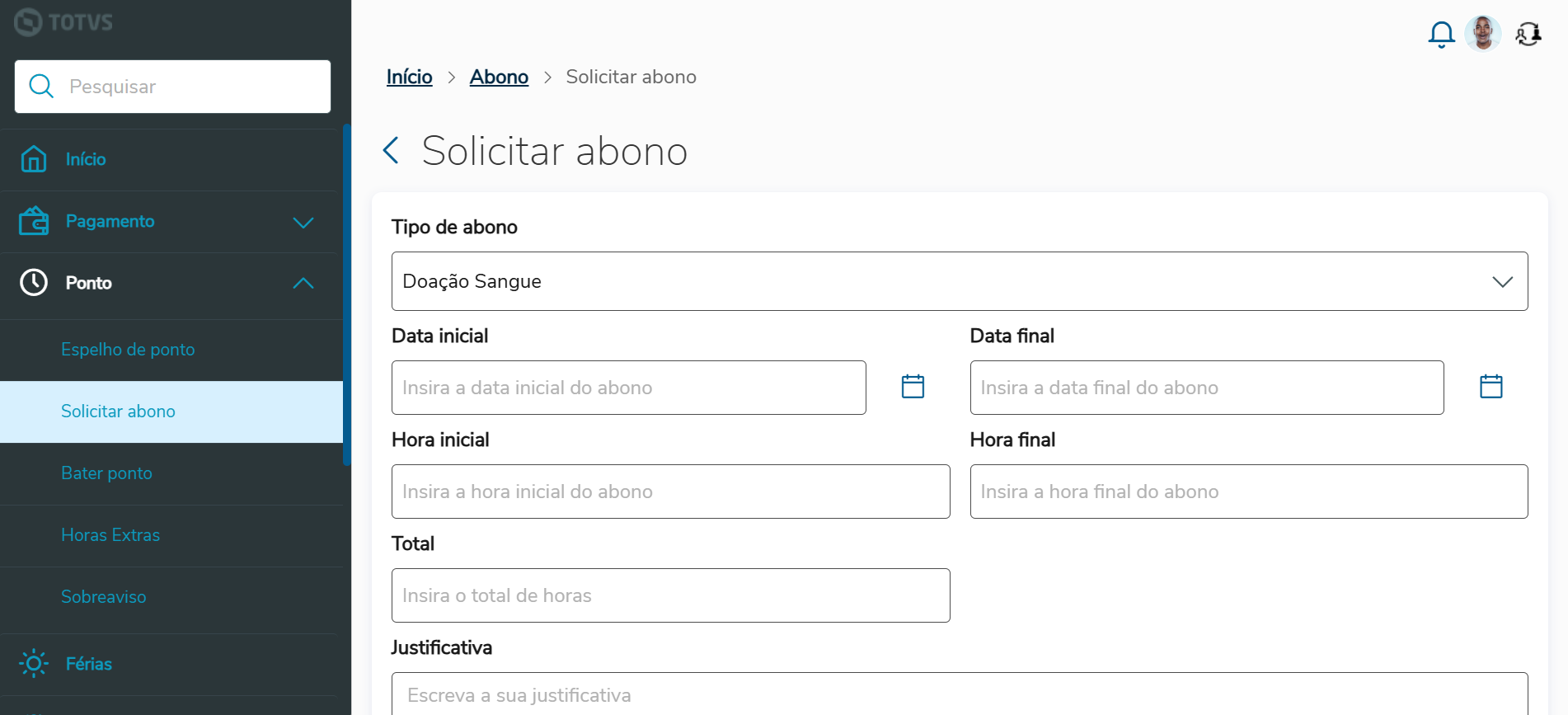Open the user profile avatar
Viewport: 1568px width, 715px height.
click(x=1482, y=35)
